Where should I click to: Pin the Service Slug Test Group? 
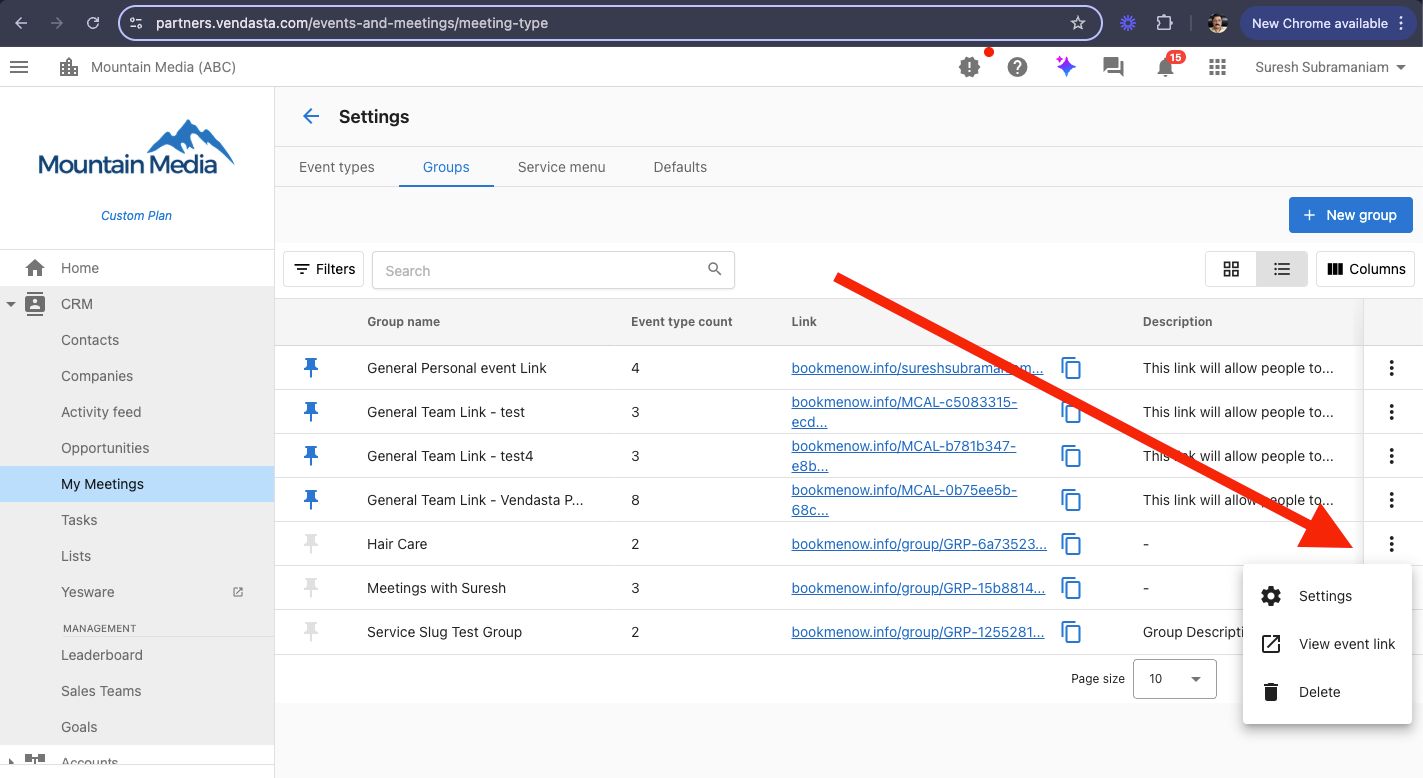tap(311, 632)
